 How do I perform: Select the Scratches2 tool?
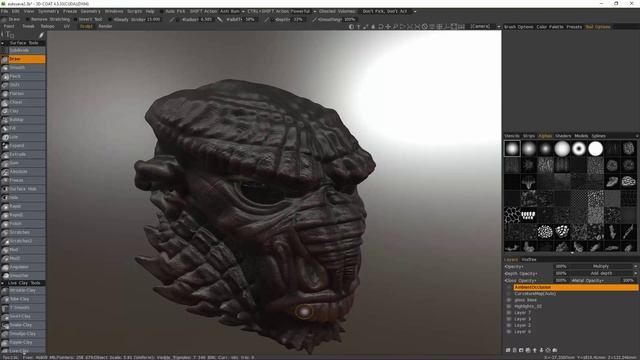pos(23,241)
